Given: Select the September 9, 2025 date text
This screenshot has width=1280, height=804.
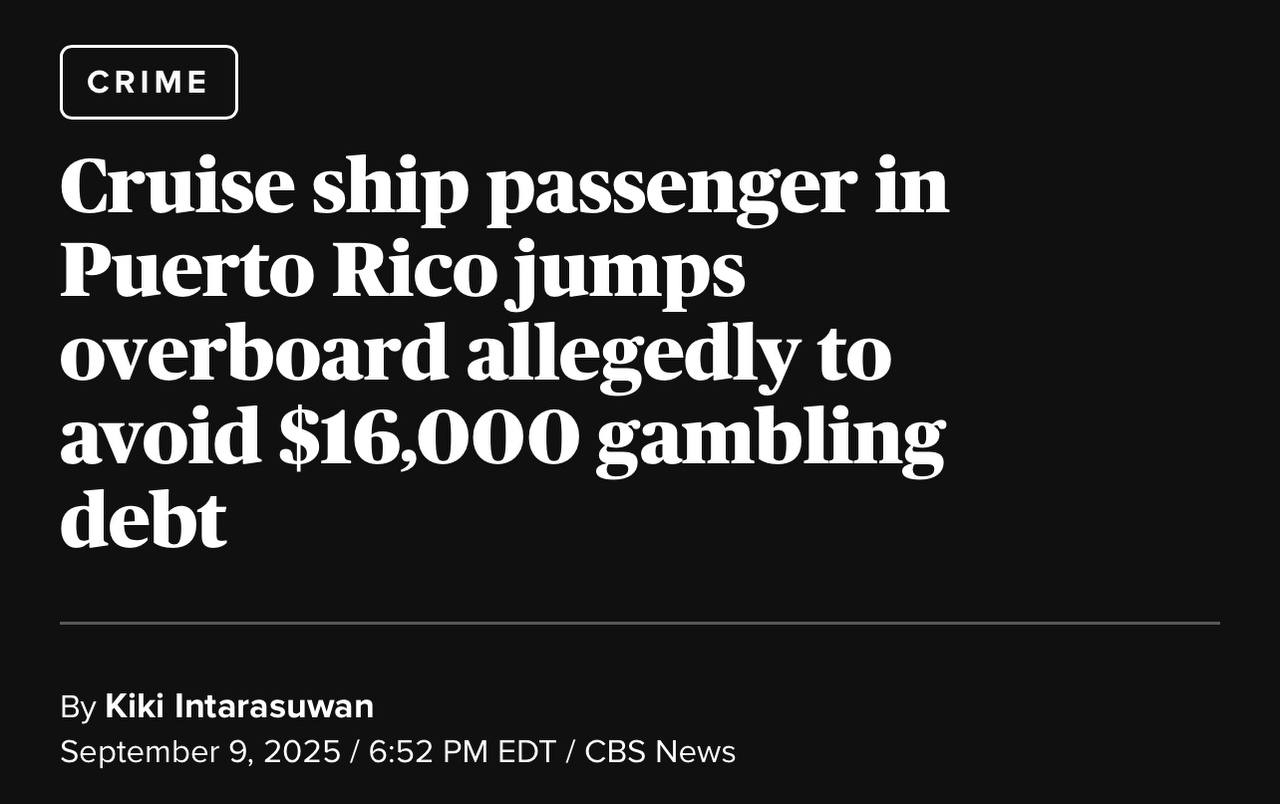Looking at the screenshot, I should [200, 752].
